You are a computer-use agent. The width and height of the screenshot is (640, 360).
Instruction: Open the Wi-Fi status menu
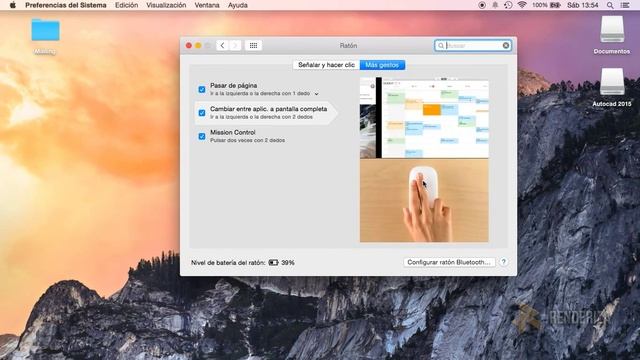pyautogui.click(x=522, y=5)
